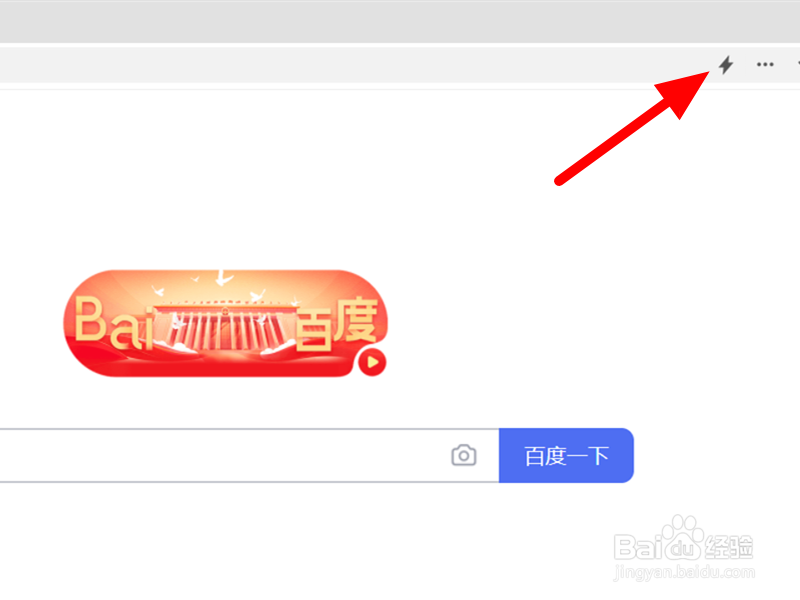Click the browser address bar area
The image size is (800, 600).
point(352,65)
